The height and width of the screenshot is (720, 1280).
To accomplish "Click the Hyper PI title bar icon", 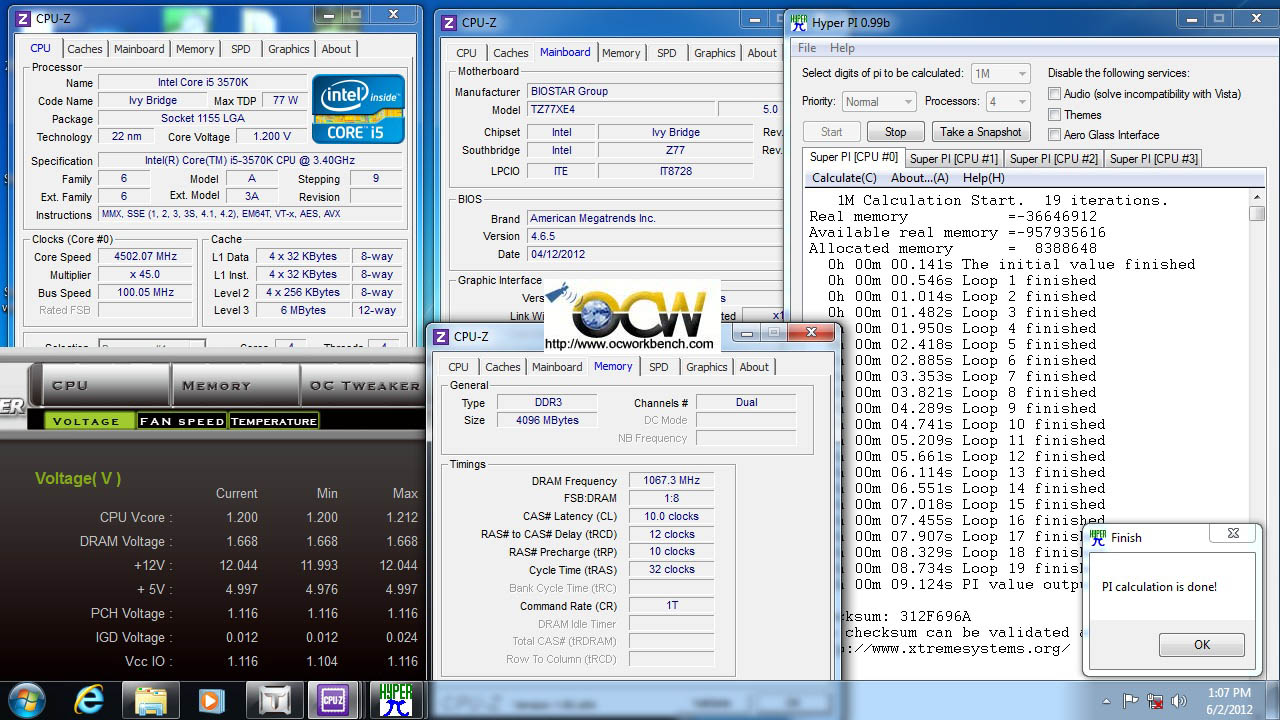I will 800,22.
